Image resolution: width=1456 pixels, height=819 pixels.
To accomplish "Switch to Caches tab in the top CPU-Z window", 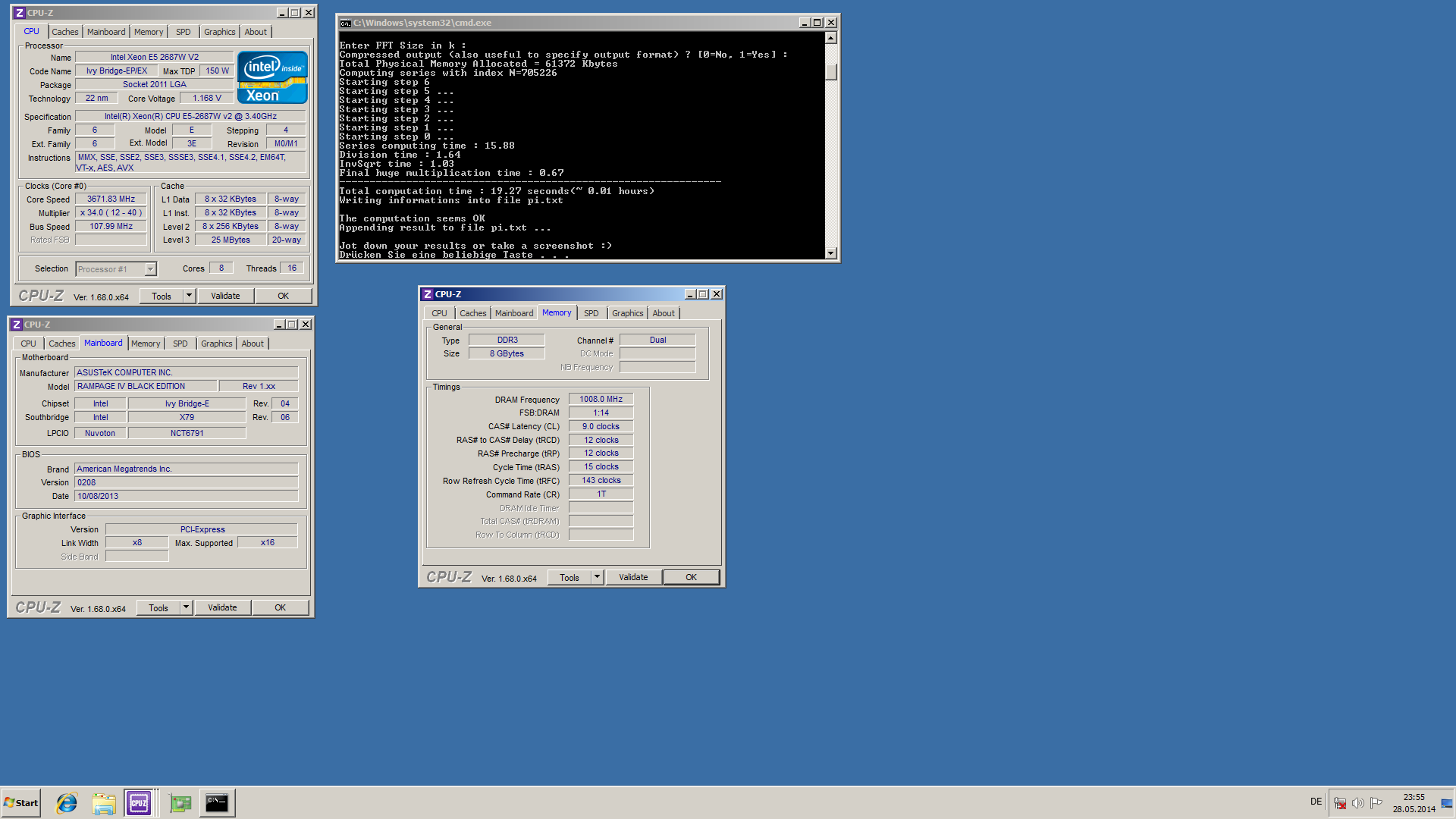I will tap(64, 32).
